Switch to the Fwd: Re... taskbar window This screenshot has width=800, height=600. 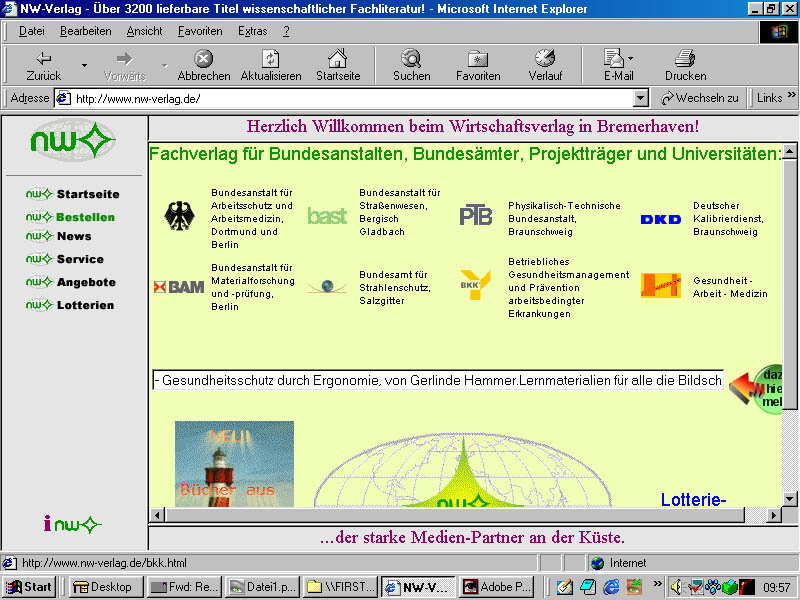(185, 587)
